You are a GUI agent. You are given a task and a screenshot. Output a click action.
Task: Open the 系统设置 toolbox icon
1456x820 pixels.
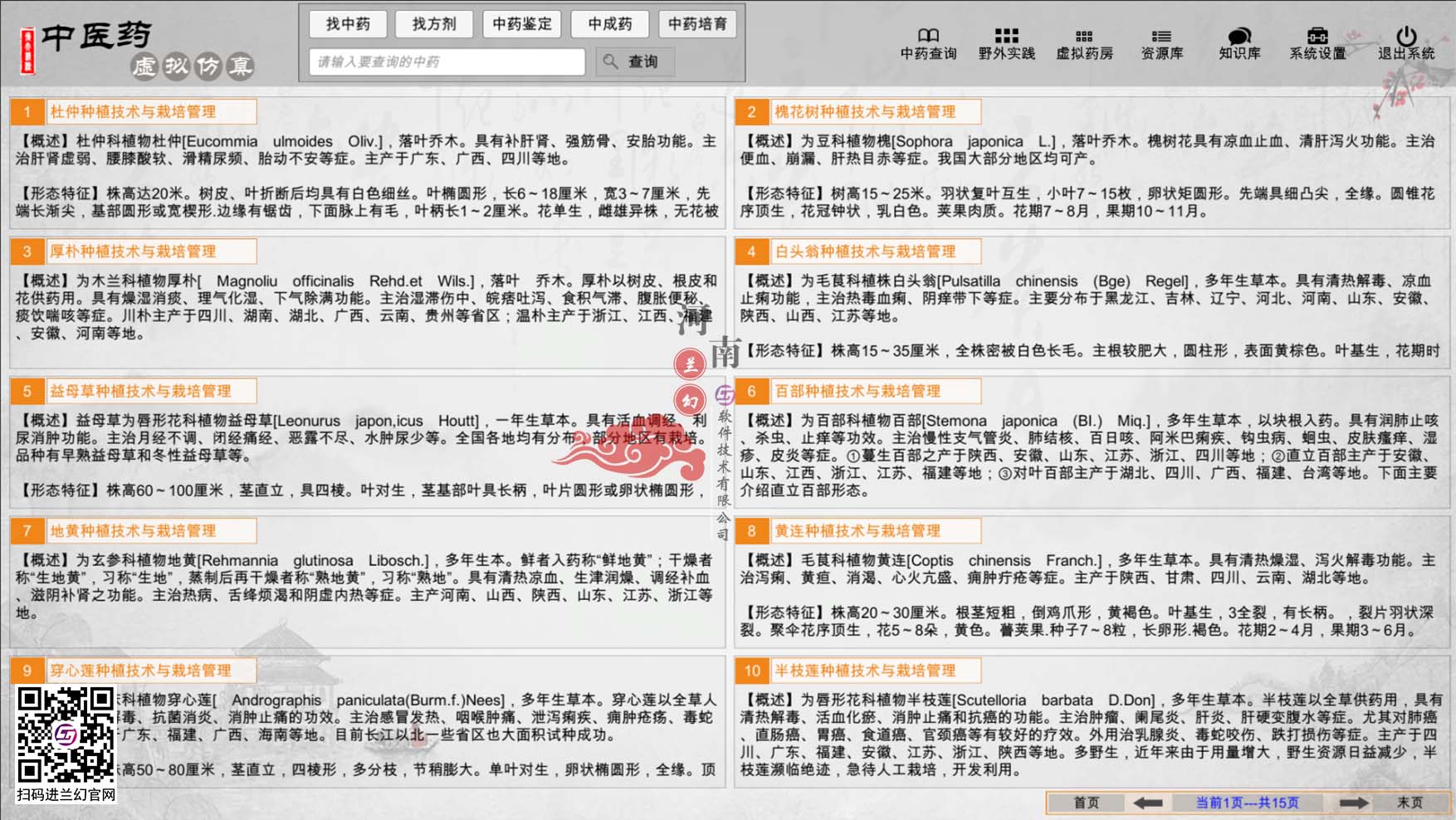pos(1316,37)
